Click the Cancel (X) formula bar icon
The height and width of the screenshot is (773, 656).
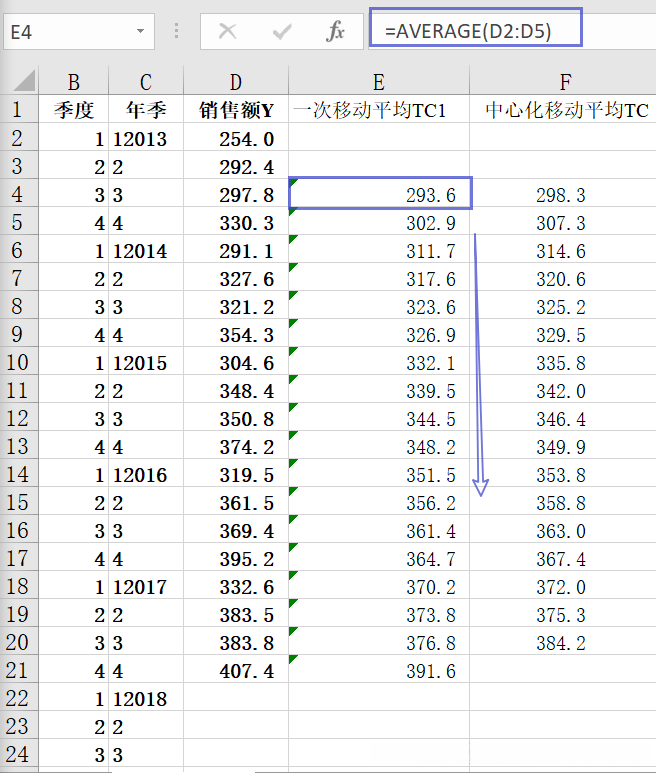(227, 32)
